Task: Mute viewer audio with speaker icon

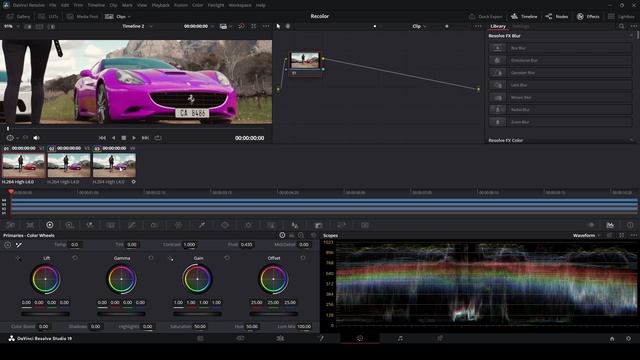Action: (36, 138)
